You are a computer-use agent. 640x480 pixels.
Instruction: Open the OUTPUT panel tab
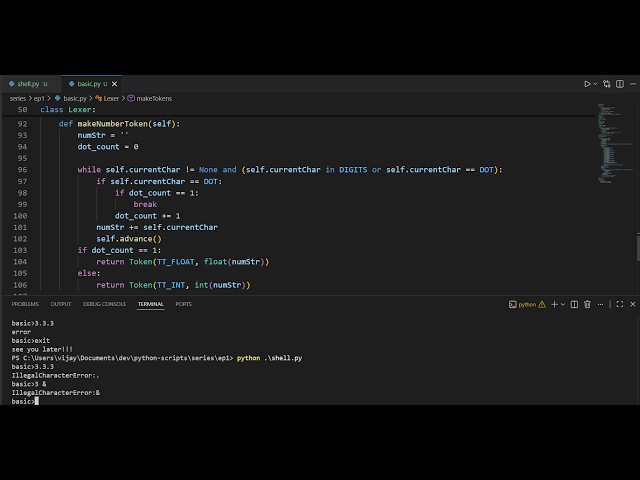click(61, 304)
